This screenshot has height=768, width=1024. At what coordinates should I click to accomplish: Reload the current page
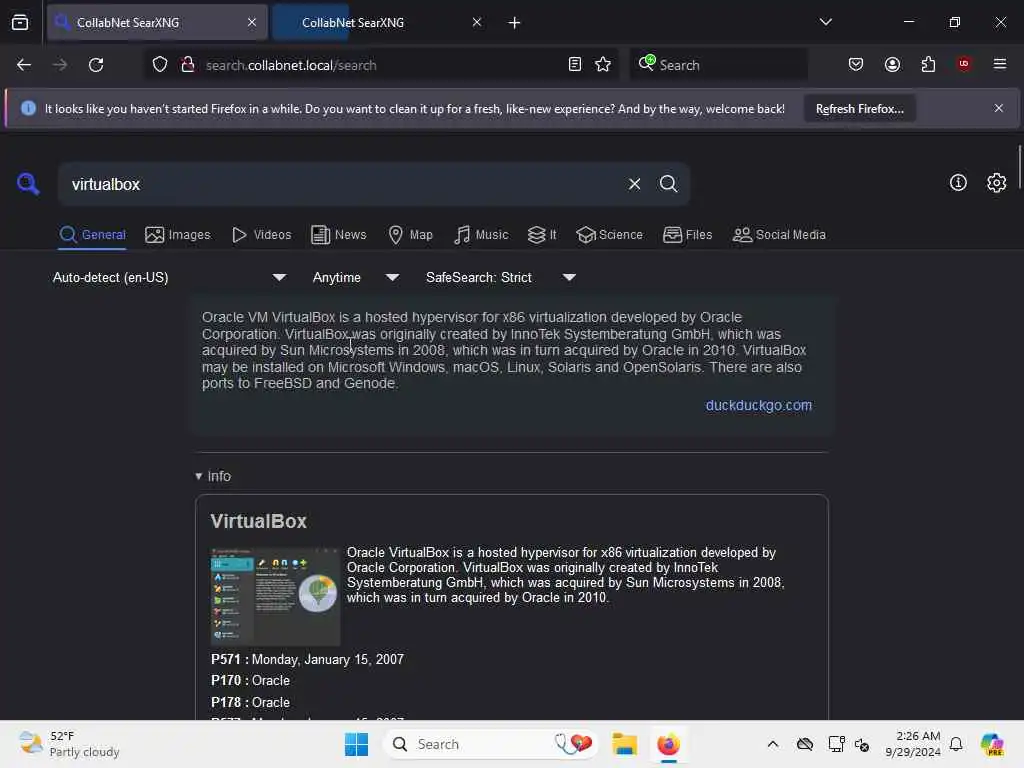click(96, 65)
